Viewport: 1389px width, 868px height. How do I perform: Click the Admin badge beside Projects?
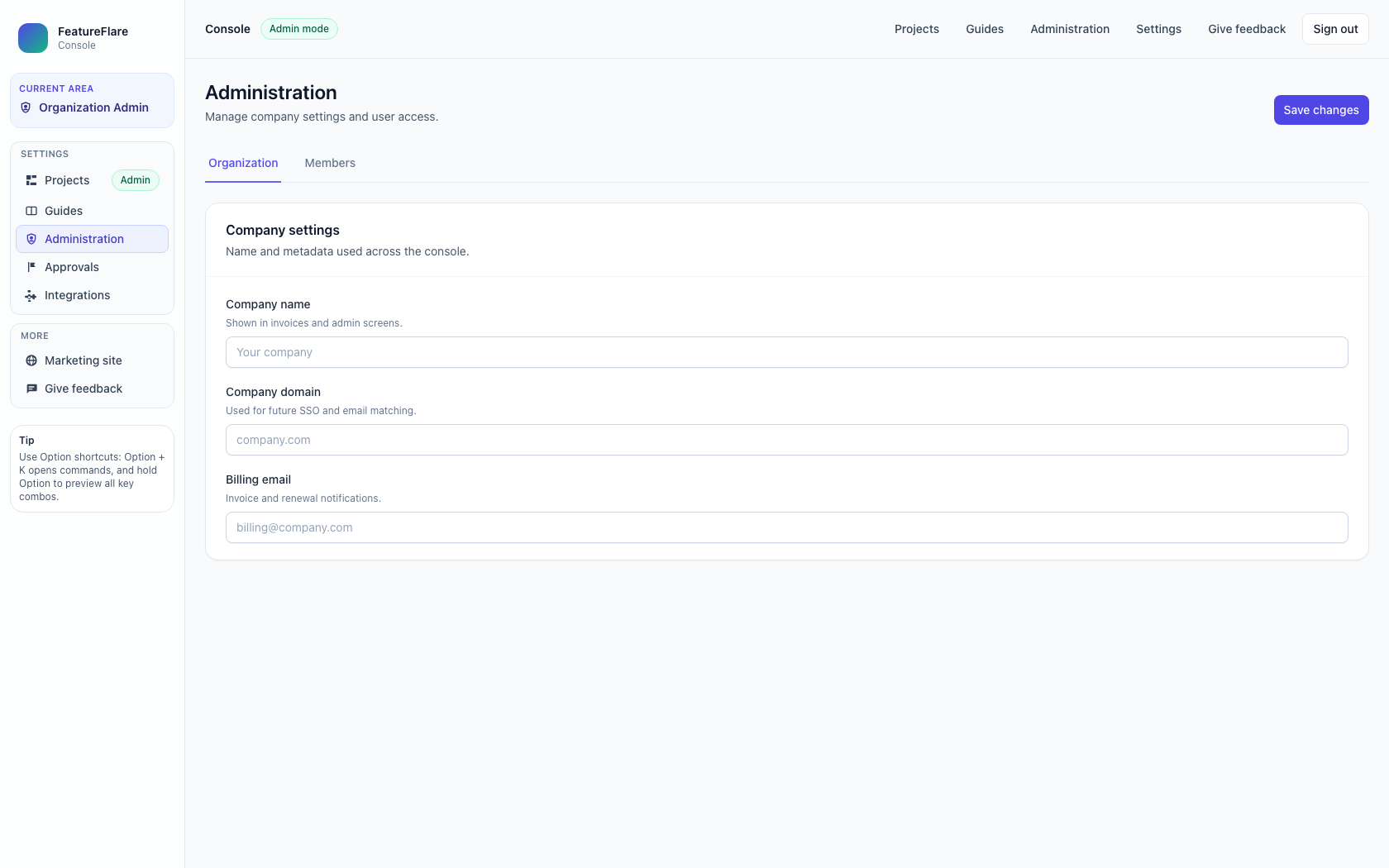click(x=136, y=180)
